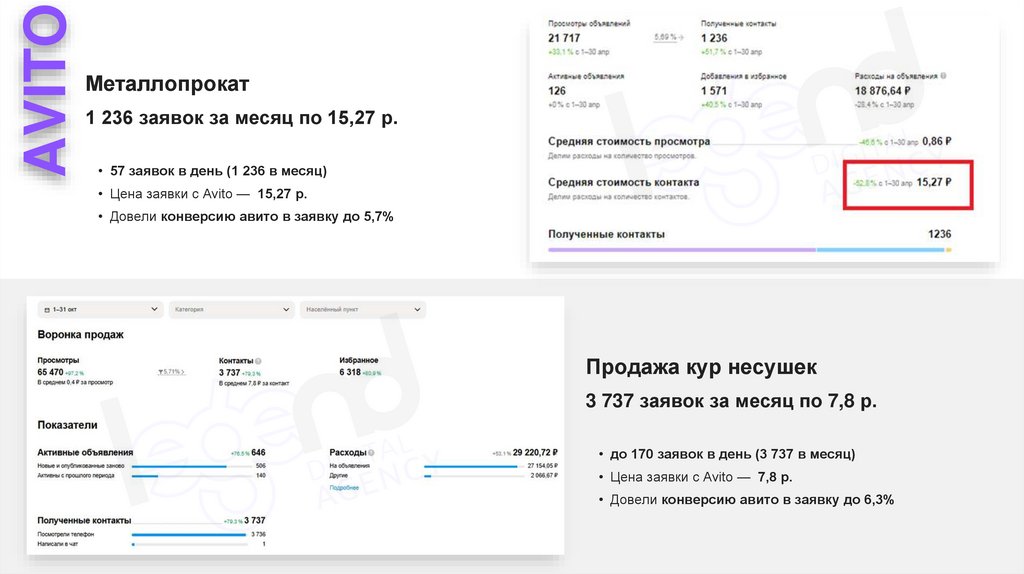Viewport: 1024px width, 574px height.
Task: Click bullet Цена заявки с Avito — 15,27 р.
Action: [x=208, y=194]
